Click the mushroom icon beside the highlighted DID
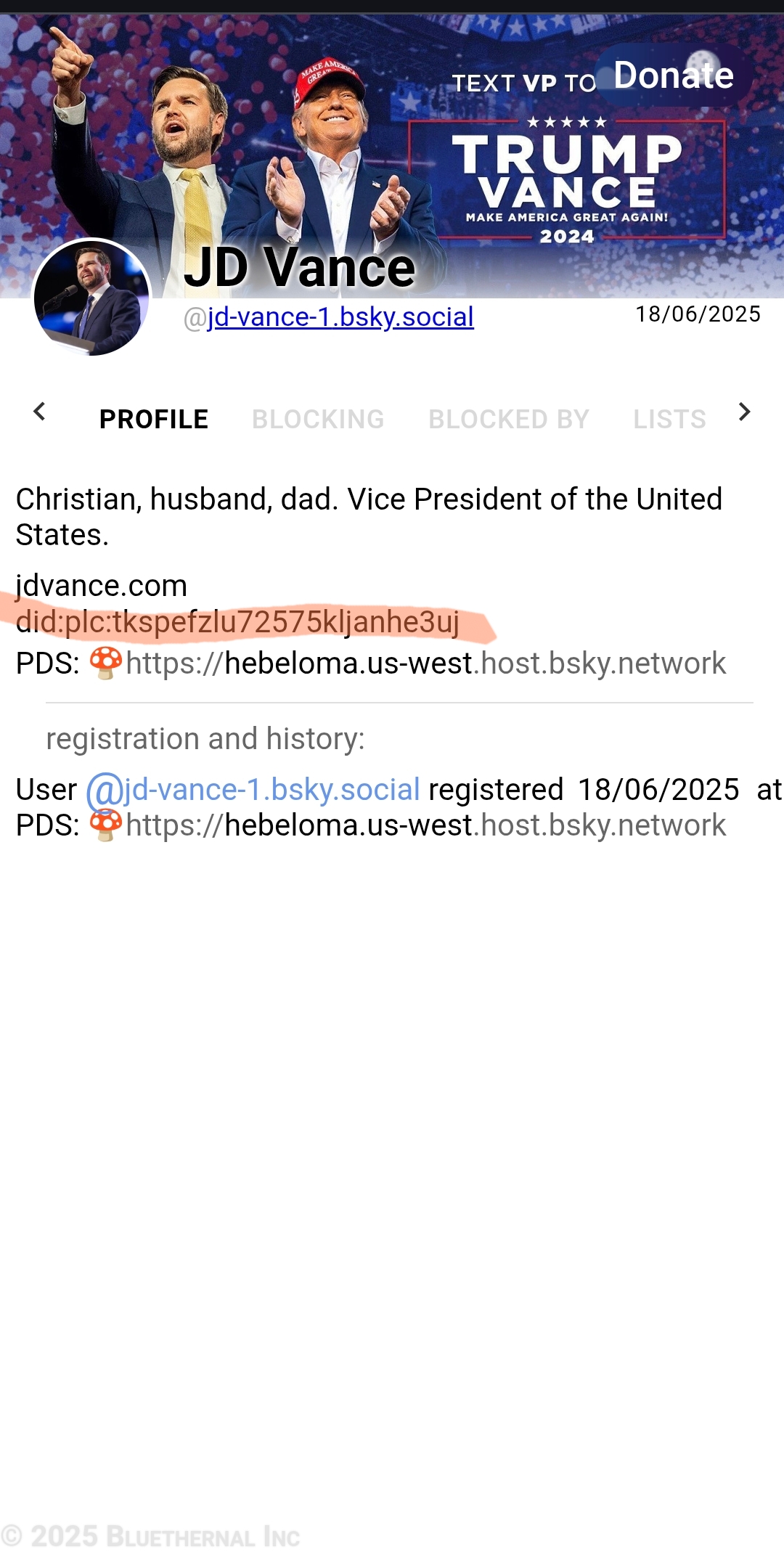 (x=106, y=663)
